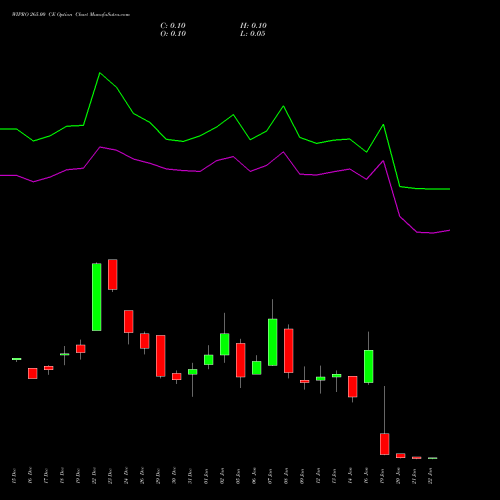This screenshot has width=500, height=500.
Task: Click the open value O: 0.10
Action: click(x=173, y=34)
